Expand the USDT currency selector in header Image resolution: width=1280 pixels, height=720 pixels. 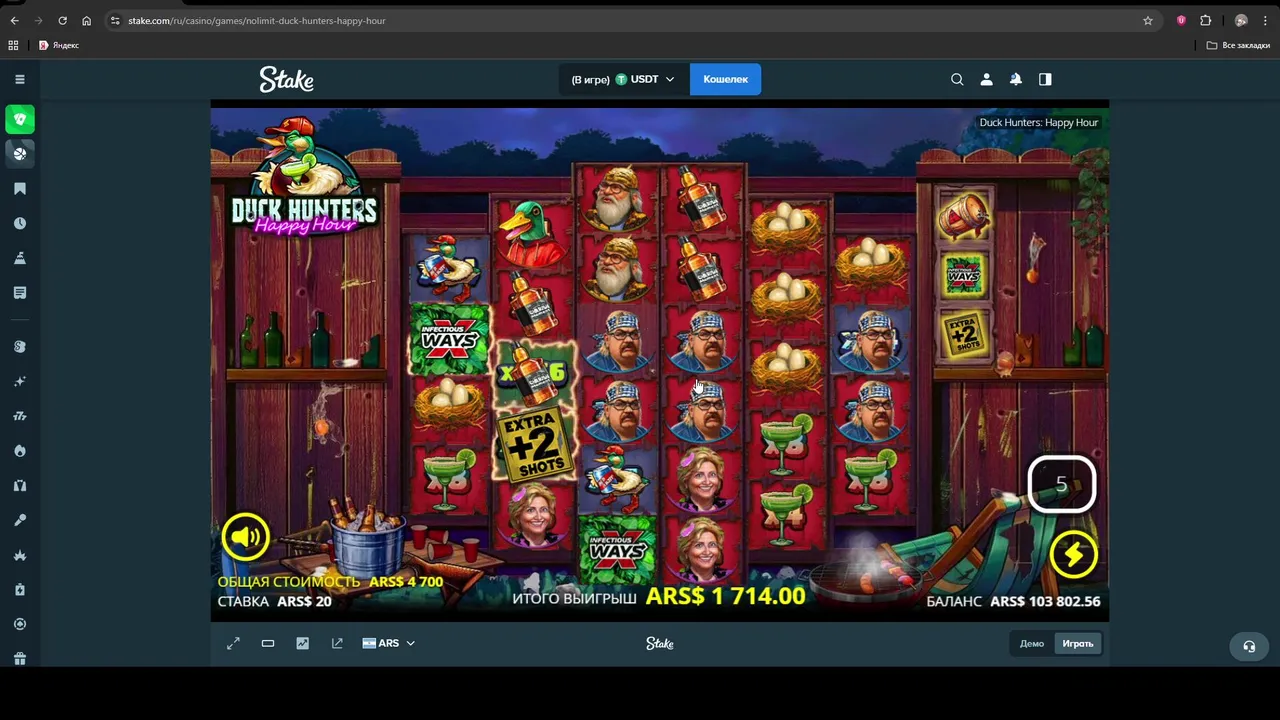(624, 79)
